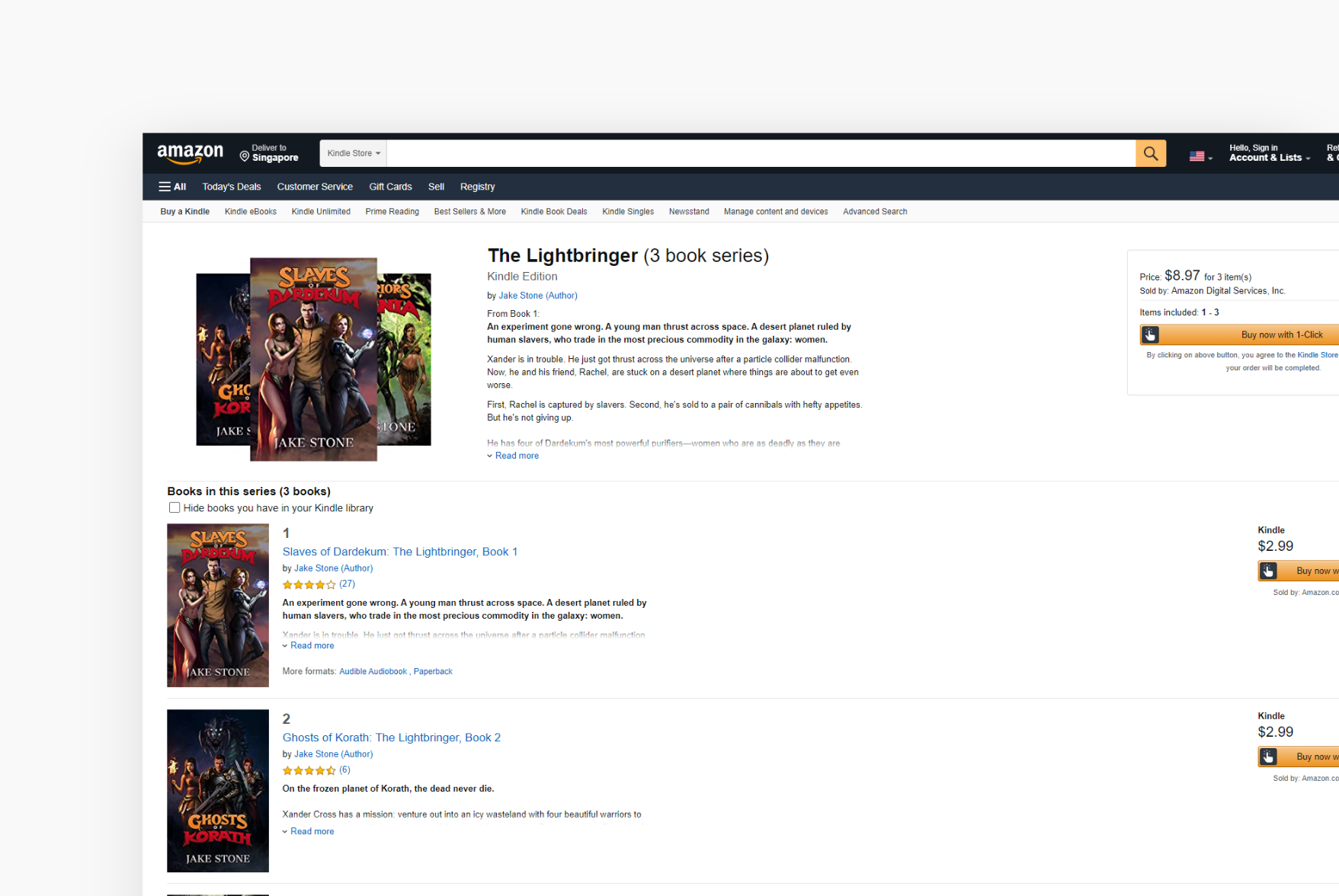Click the series cover collage image
This screenshot has width=1339, height=896.
[313, 359]
